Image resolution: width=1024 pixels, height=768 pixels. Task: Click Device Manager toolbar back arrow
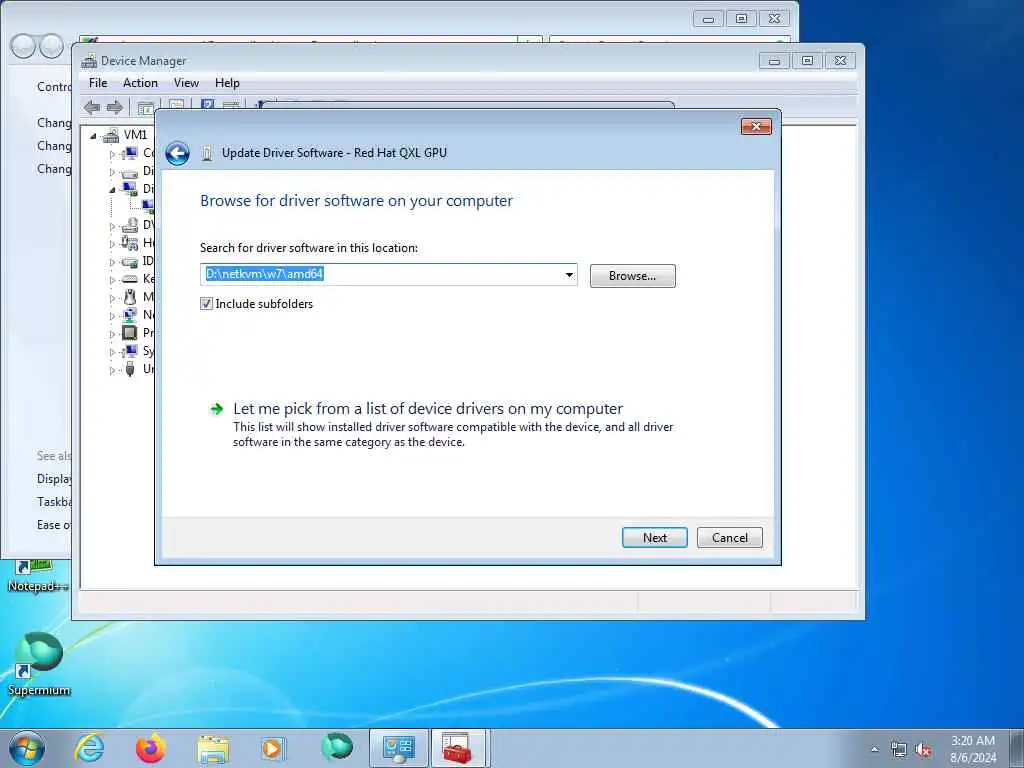(92, 107)
